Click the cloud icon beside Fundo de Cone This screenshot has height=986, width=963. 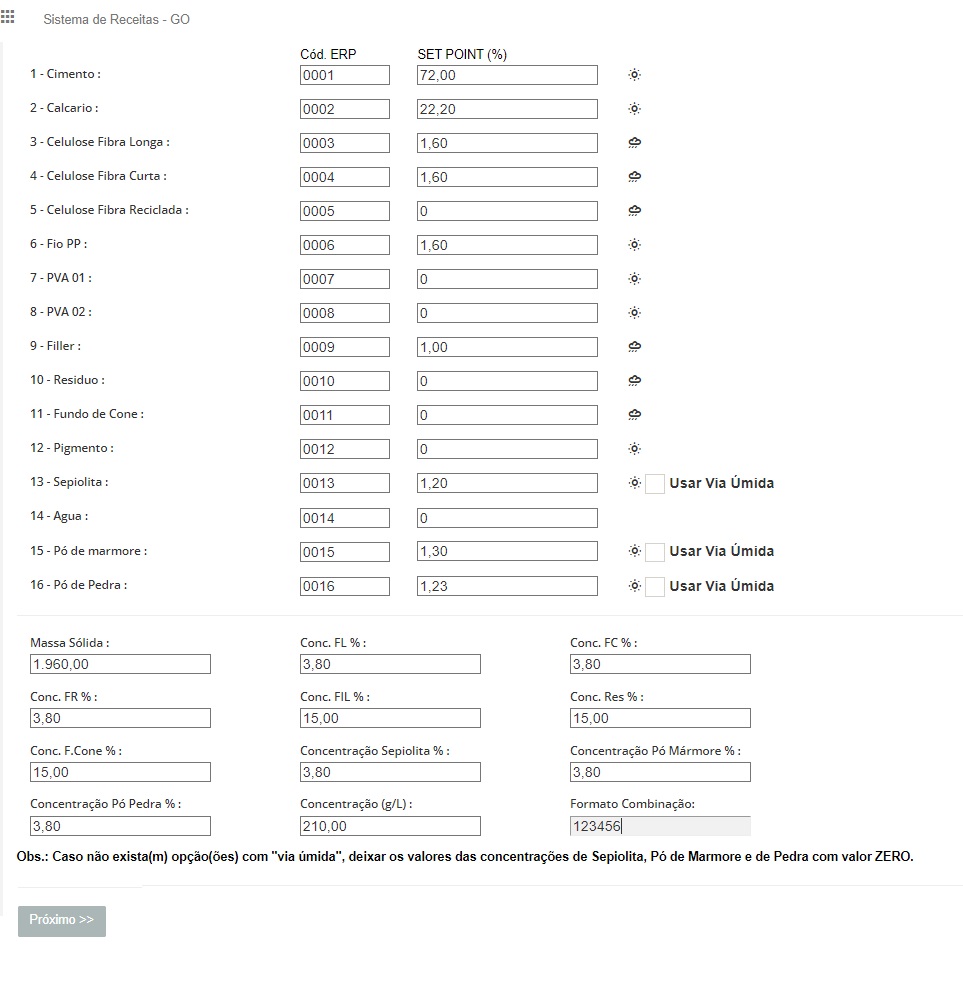click(635, 414)
